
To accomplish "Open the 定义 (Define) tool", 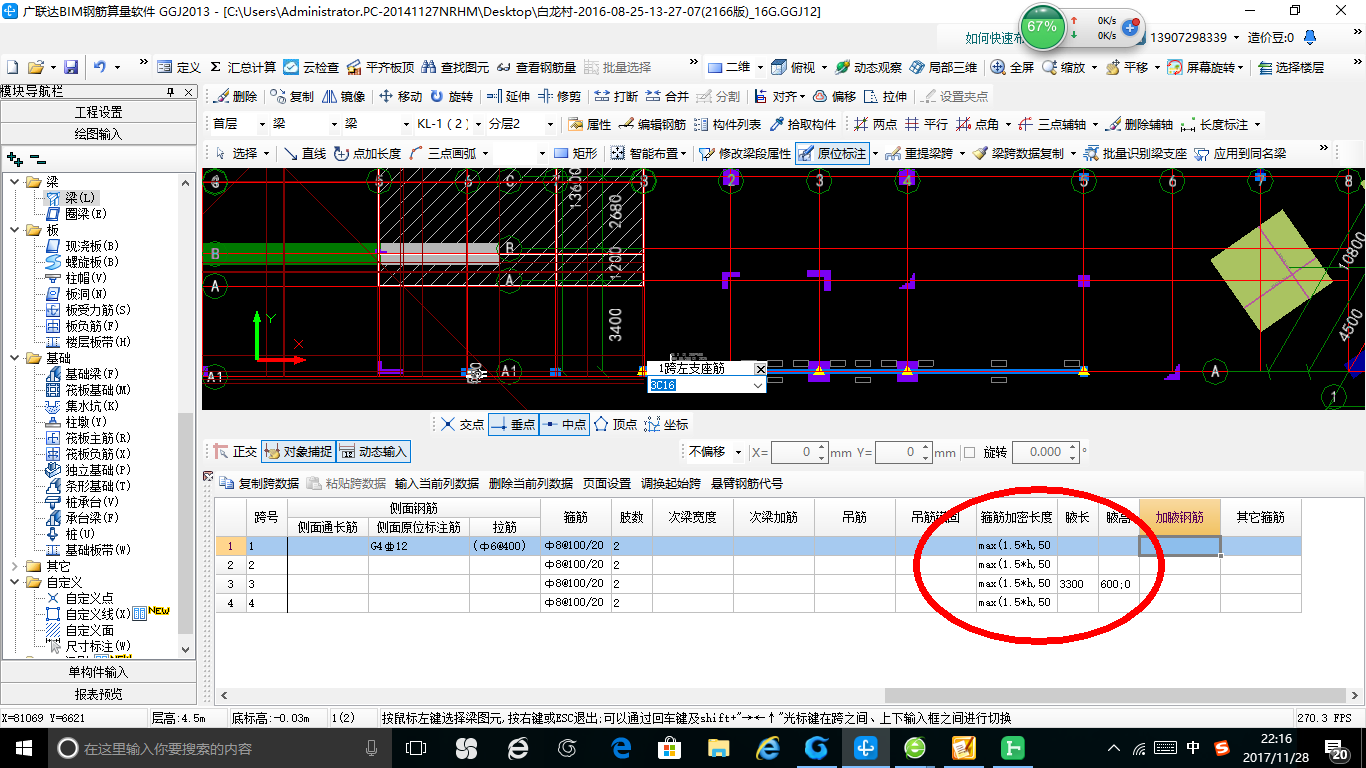I will (181, 67).
